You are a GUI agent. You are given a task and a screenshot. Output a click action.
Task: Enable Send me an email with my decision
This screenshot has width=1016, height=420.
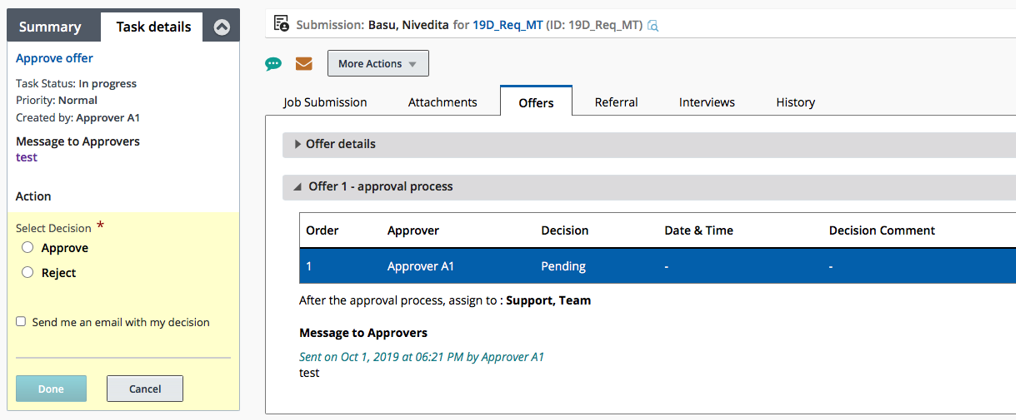(21, 322)
